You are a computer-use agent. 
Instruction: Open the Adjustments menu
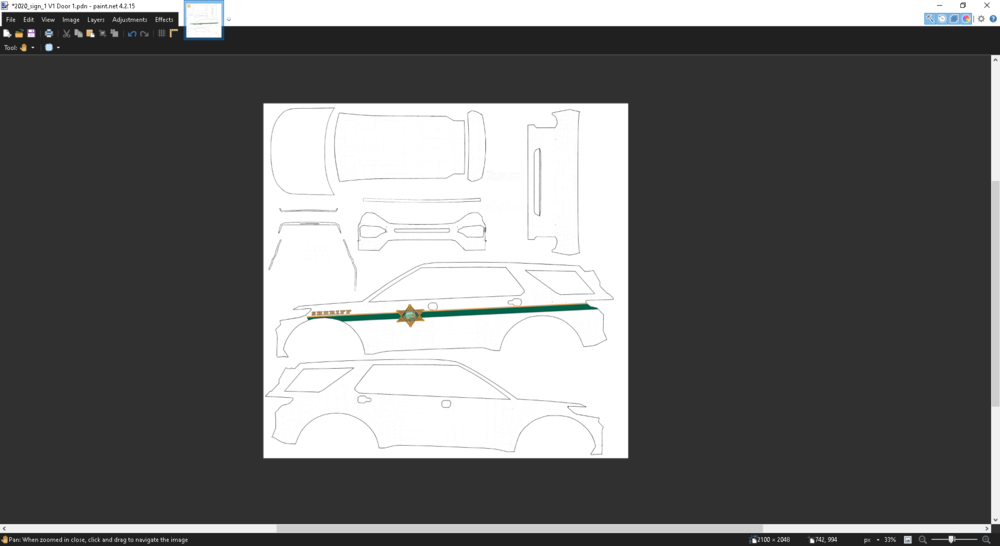(x=129, y=20)
